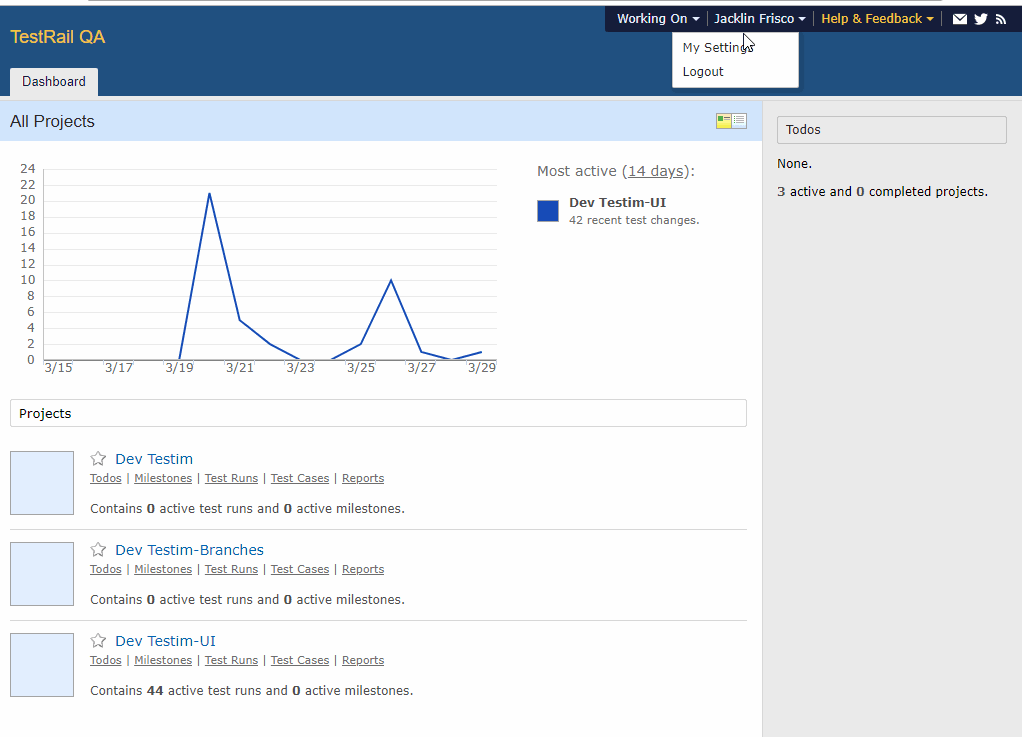The width and height of the screenshot is (1022, 737).
Task: Open the Dashboard tab
Action: (x=54, y=82)
